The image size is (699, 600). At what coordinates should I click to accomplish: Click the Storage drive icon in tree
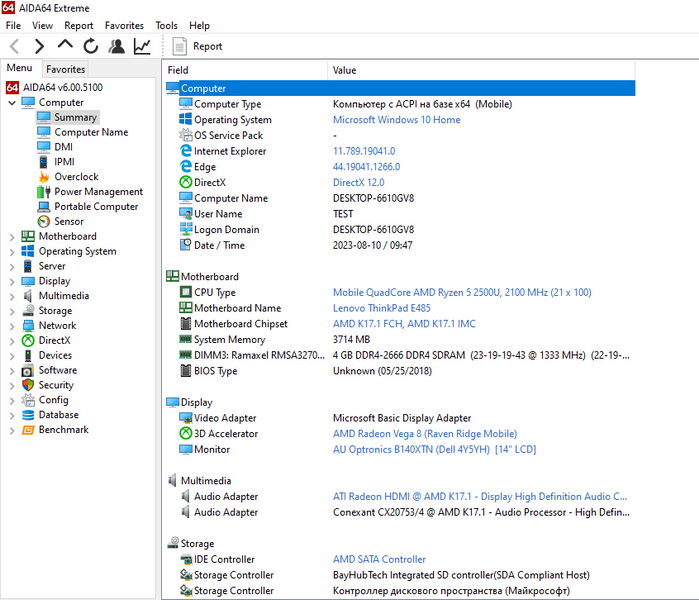coord(28,310)
